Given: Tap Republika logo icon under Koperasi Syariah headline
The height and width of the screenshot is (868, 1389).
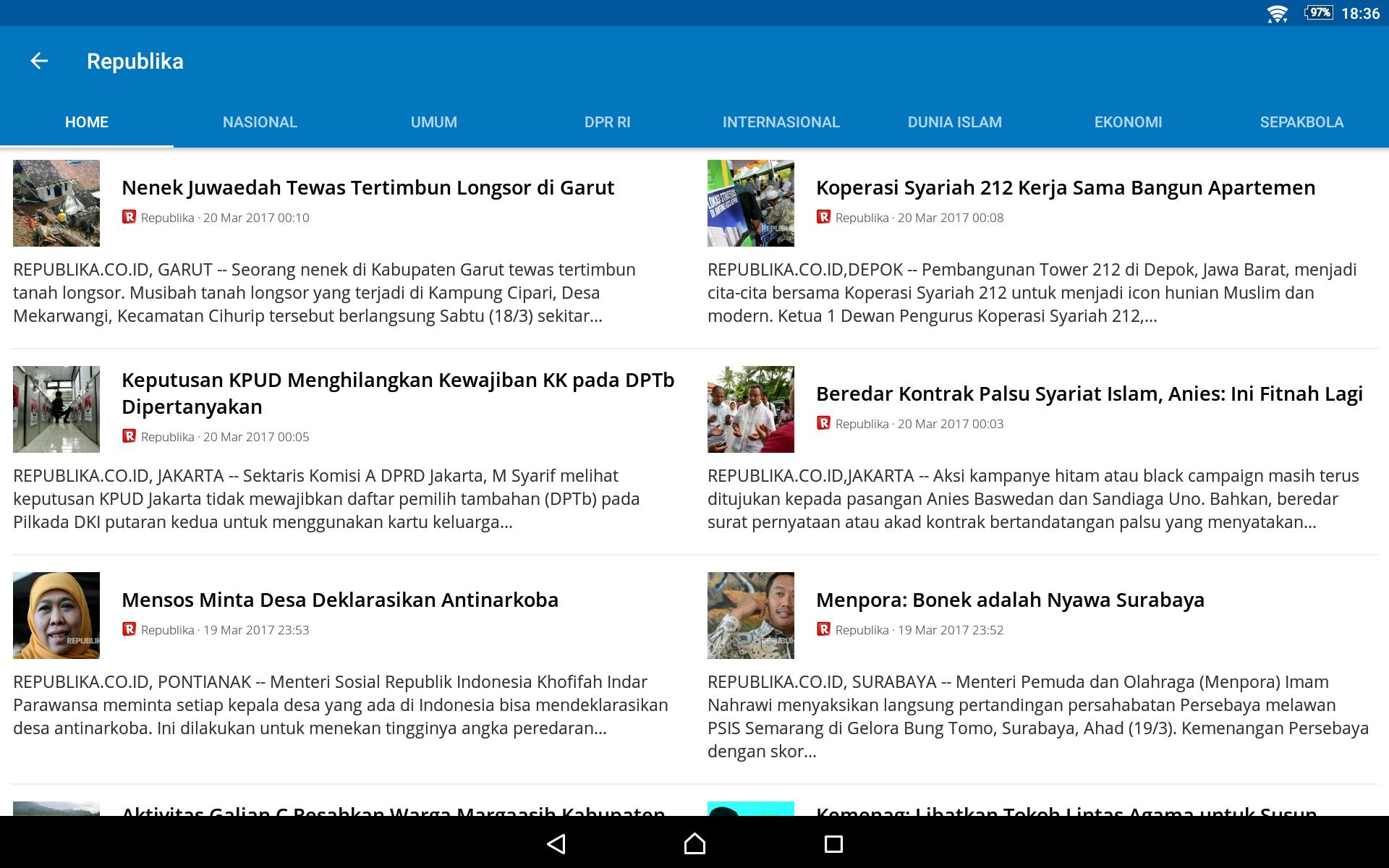Looking at the screenshot, I should click(x=823, y=217).
